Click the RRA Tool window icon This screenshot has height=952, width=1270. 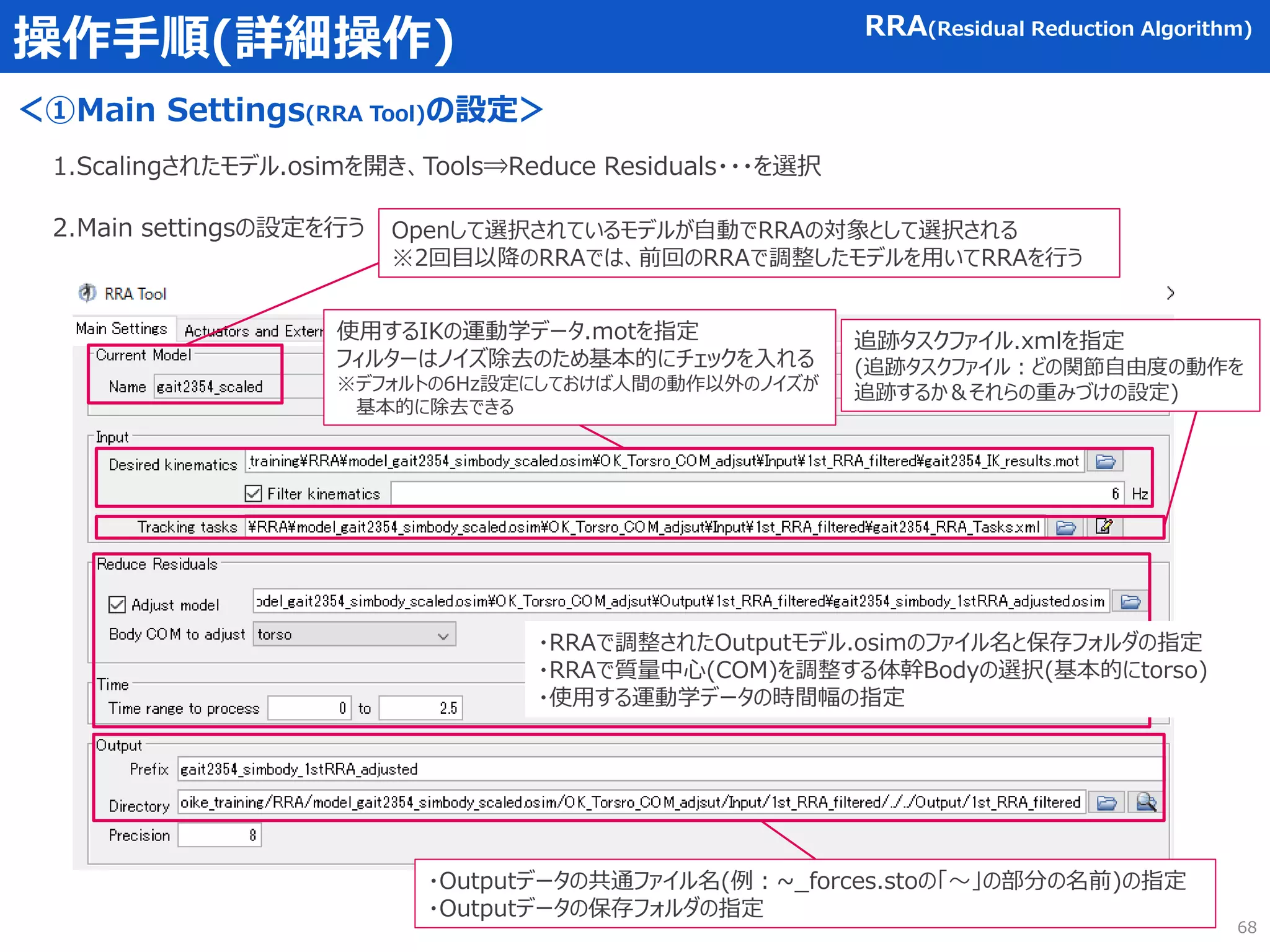click(x=87, y=293)
